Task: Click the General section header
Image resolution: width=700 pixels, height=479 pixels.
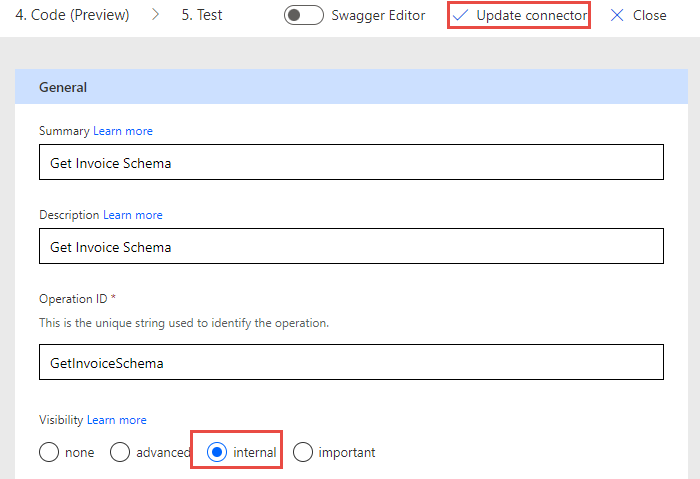Action: 351,87
